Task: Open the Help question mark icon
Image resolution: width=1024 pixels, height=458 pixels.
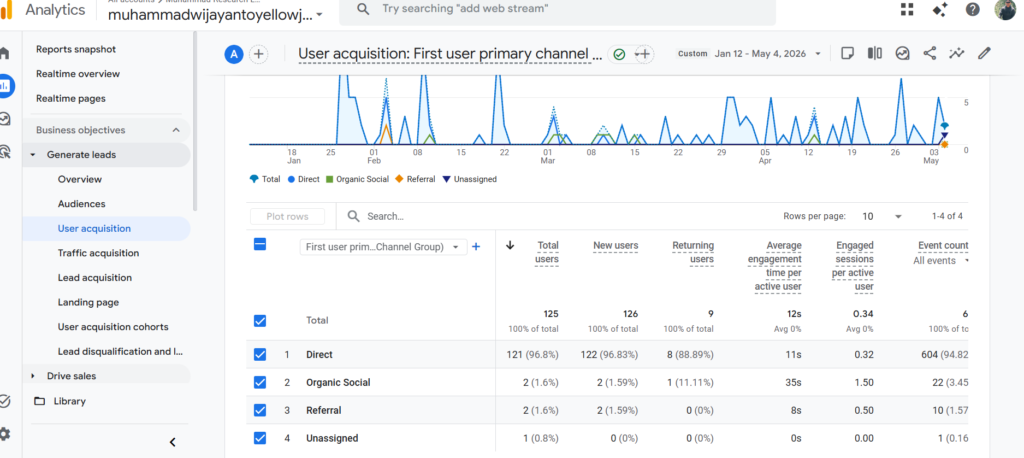Action: pos(972,9)
